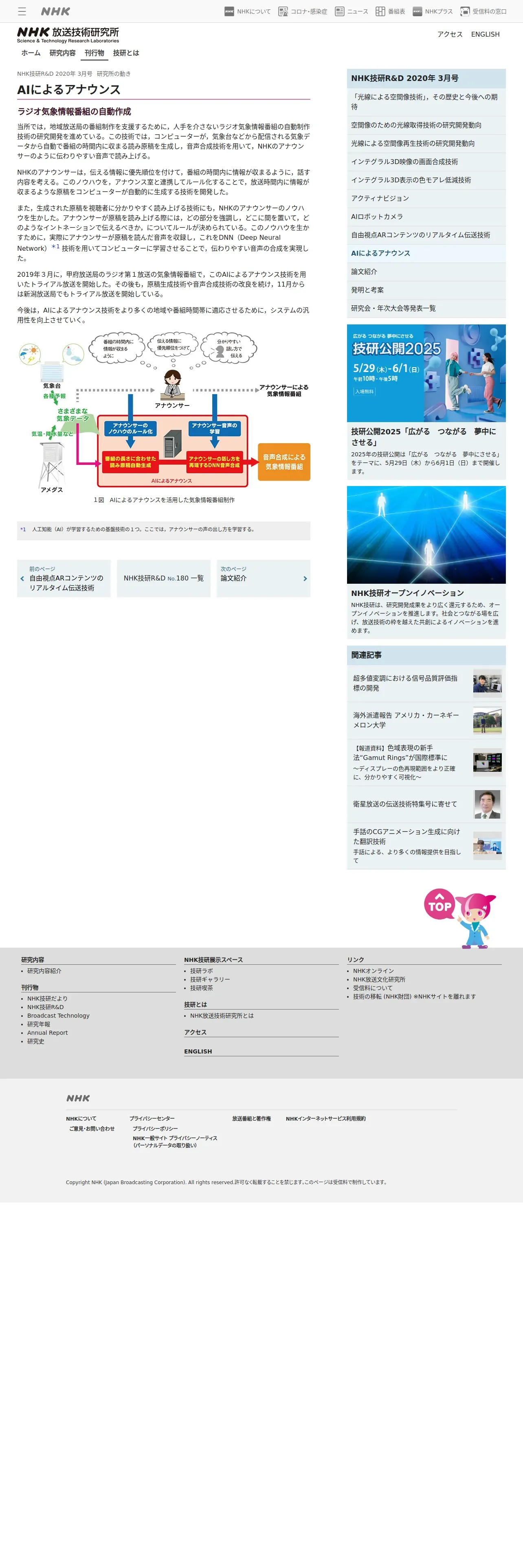Open sidebar 空間像のための光線取得技術 article

(426, 125)
